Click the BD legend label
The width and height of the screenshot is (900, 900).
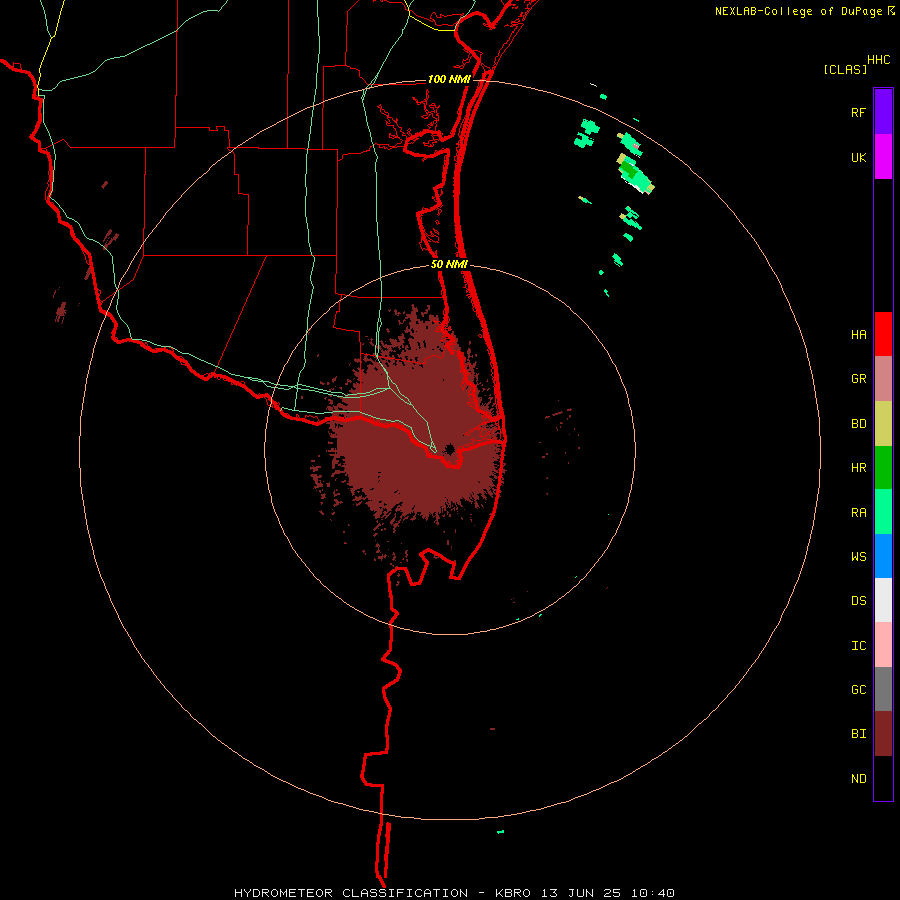tap(858, 424)
